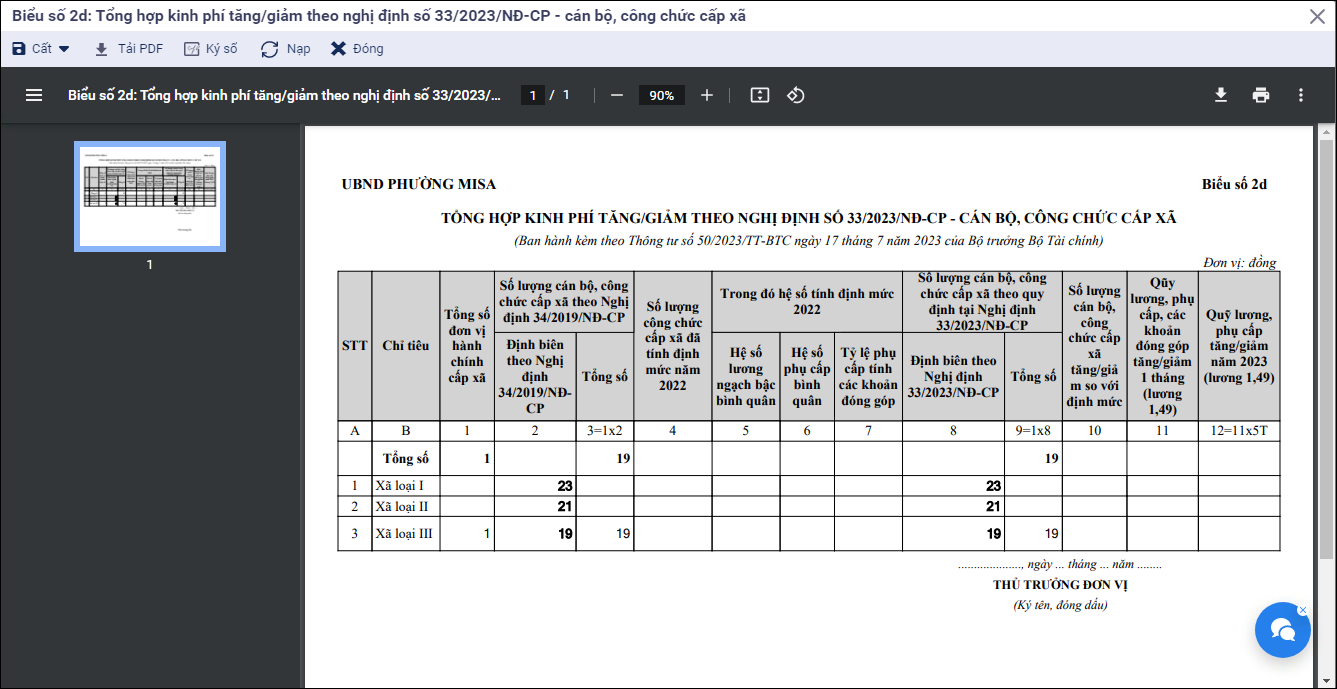Click the 'Tổng số' total row label
Screen dimensions: 1337x689
click(406, 458)
